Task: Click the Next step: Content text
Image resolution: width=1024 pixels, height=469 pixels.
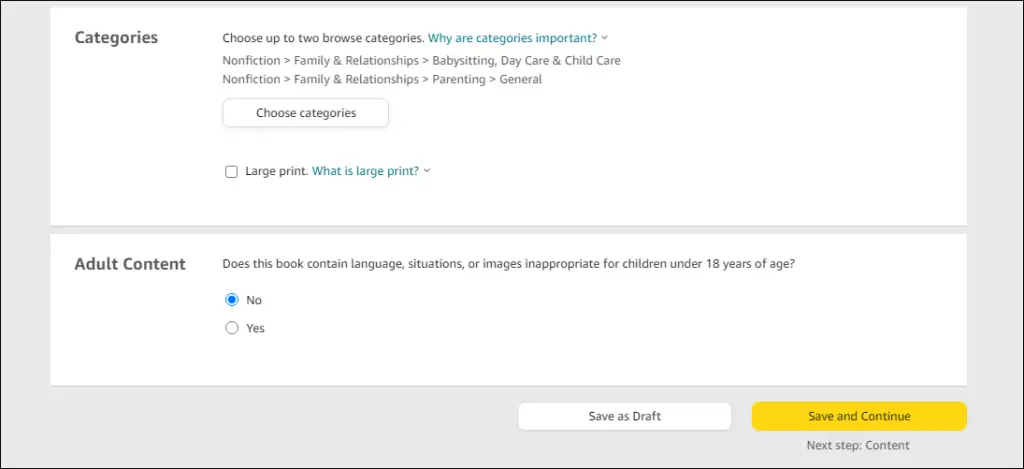Action: 858,445
